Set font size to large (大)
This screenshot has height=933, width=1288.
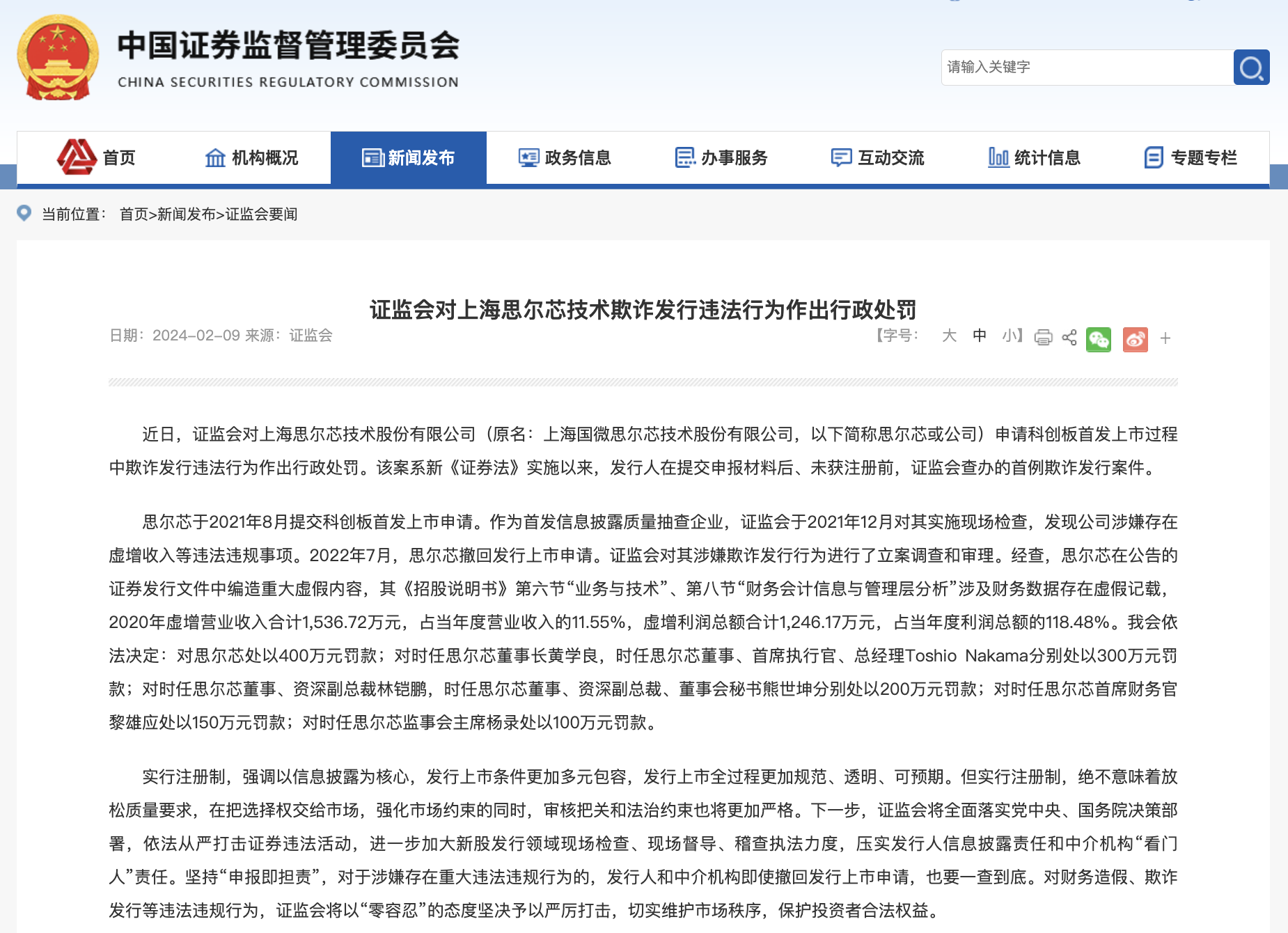tap(949, 336)
